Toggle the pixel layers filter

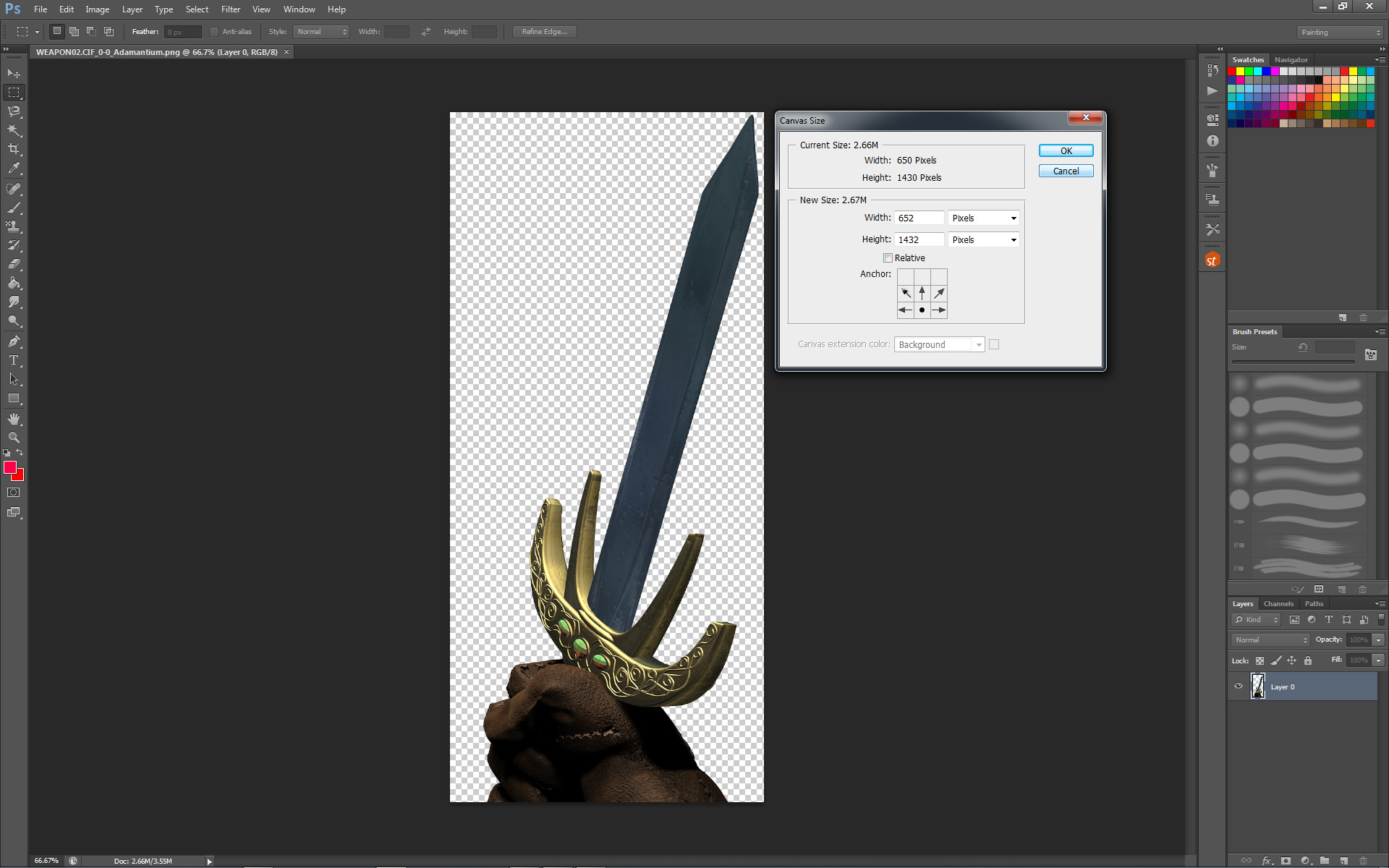pyautogui.click(x=1294, y=620)
